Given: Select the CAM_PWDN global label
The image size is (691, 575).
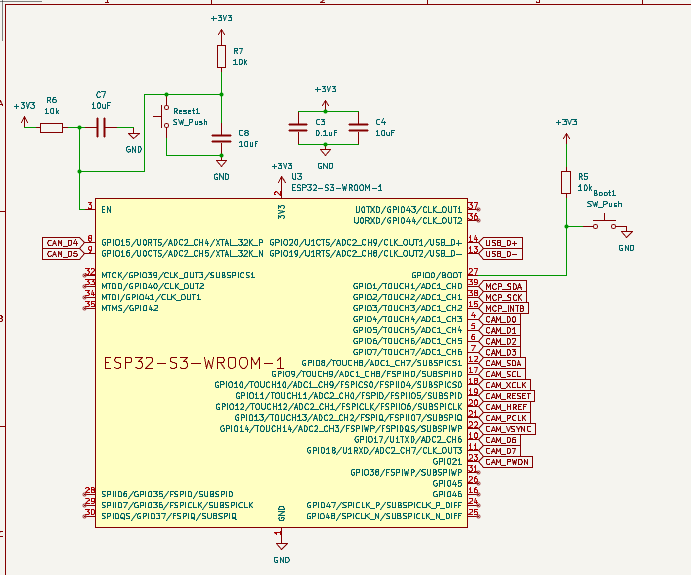Looking at the screenshot, I should 506,462.
